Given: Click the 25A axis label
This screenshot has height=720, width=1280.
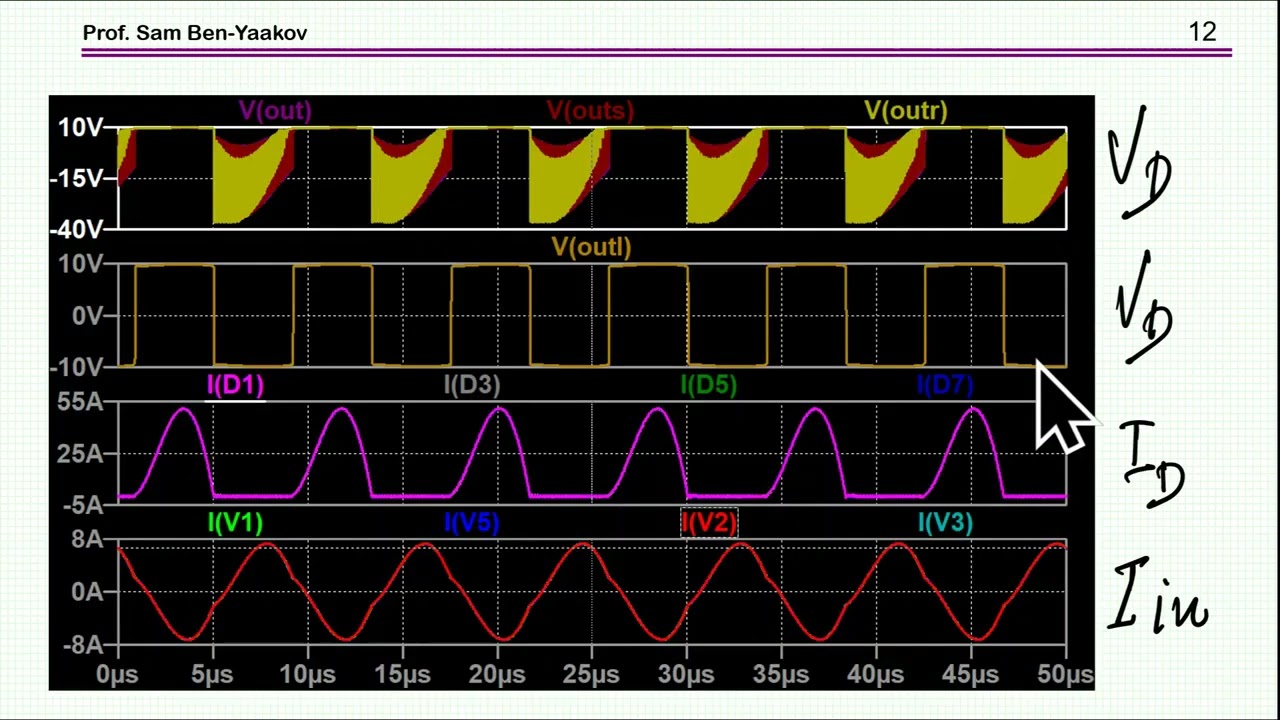Looking at the screenshot, I should coord(81,453).
